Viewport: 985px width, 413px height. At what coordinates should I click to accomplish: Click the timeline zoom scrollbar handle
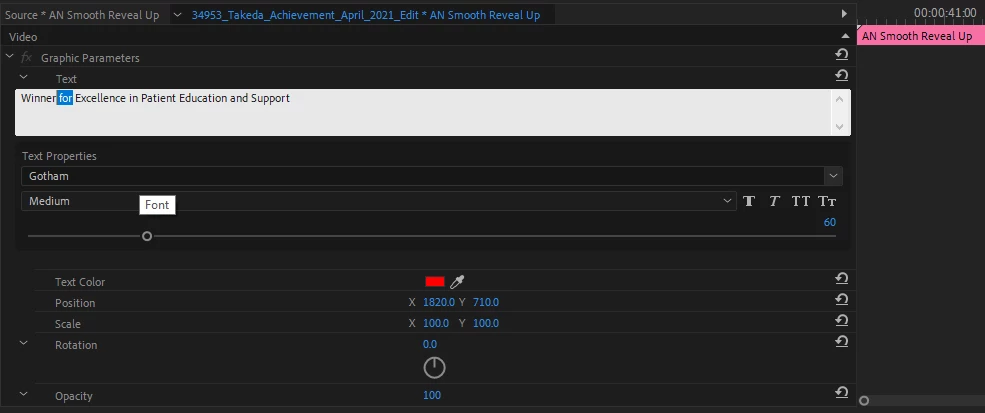pos(864,400)
